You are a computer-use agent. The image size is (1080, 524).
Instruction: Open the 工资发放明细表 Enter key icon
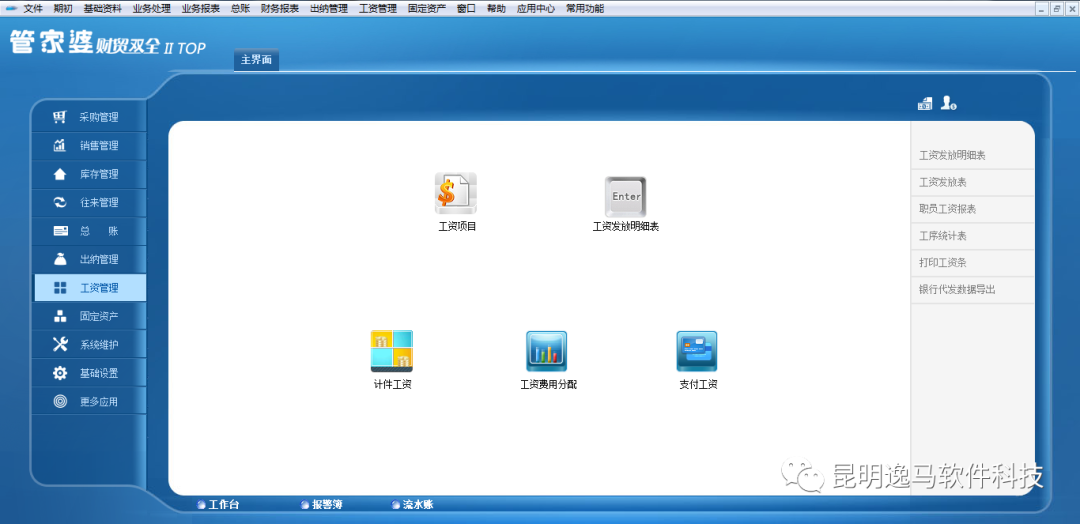point(625,197)
